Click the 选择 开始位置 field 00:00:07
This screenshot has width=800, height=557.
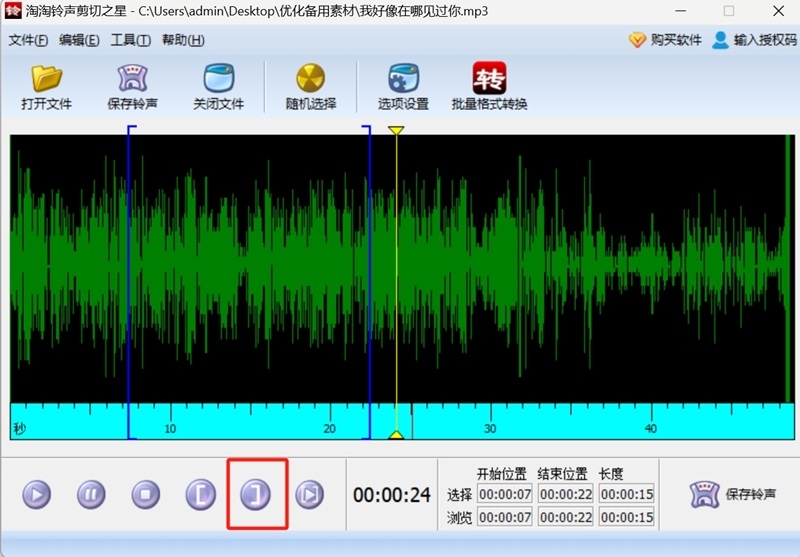pos(505,494)
